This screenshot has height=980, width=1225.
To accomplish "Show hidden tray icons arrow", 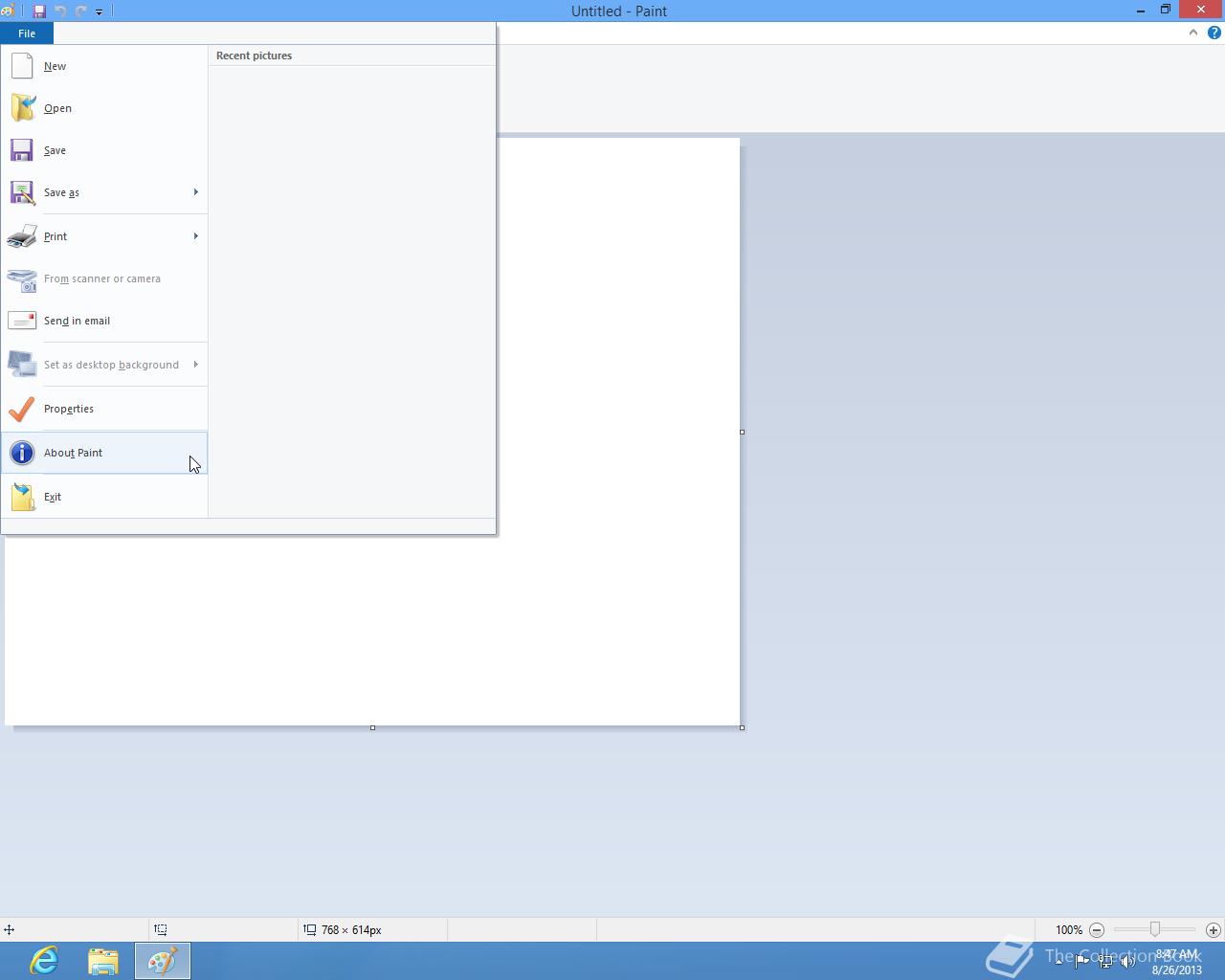I will click(1058, 961).
